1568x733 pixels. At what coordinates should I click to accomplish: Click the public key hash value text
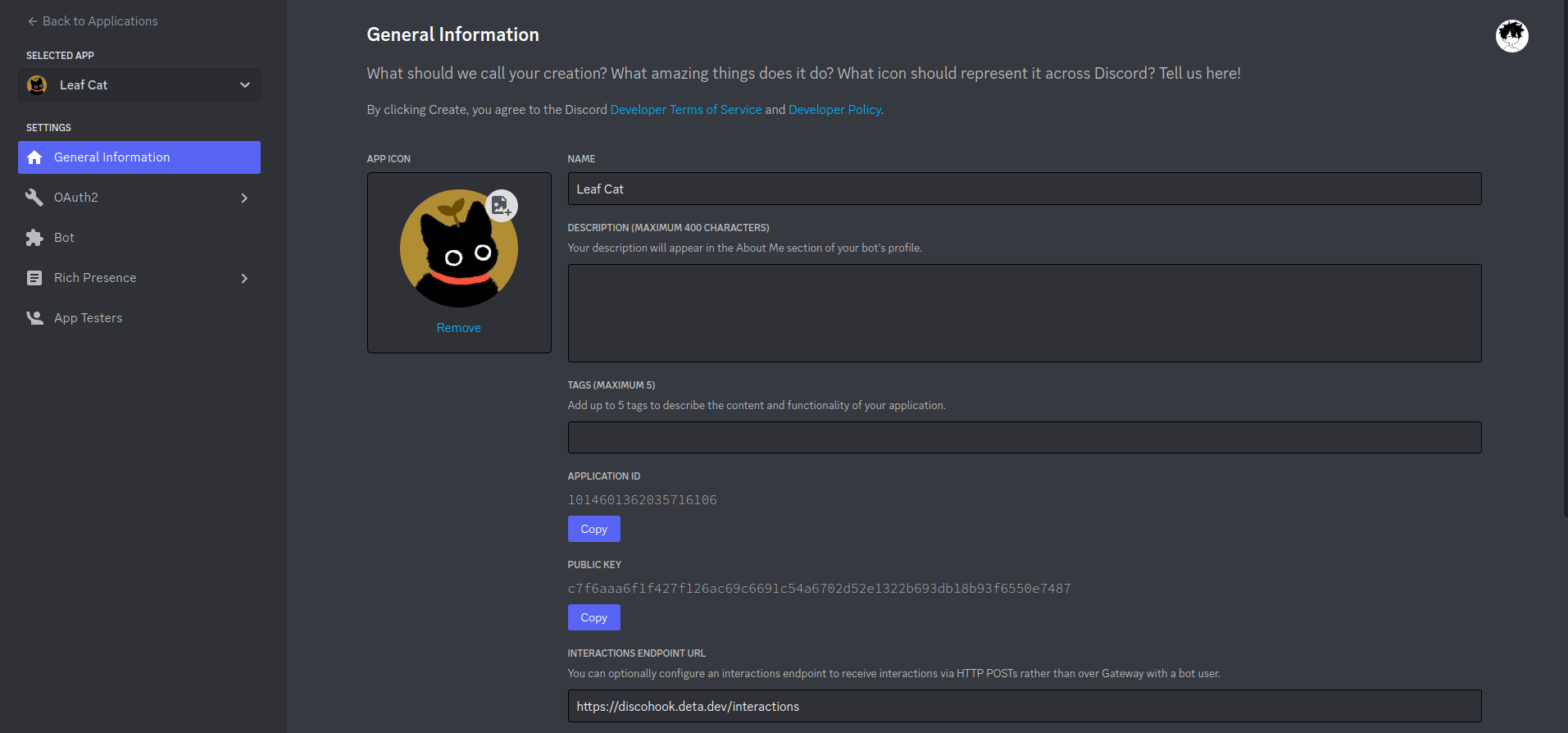pyautogui.click(x=820, y=589)
